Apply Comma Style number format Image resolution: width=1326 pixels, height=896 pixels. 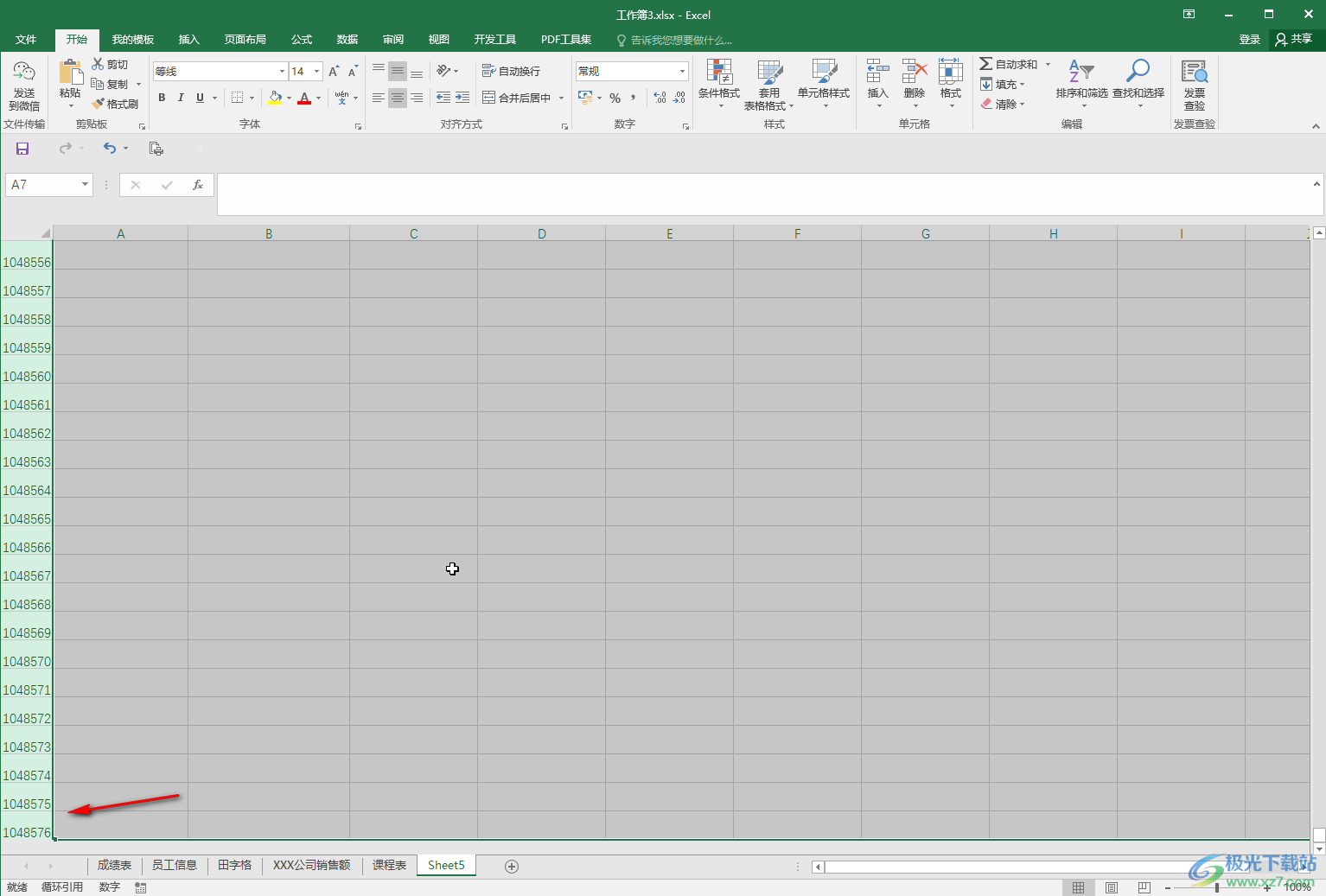tap(634, 98)
